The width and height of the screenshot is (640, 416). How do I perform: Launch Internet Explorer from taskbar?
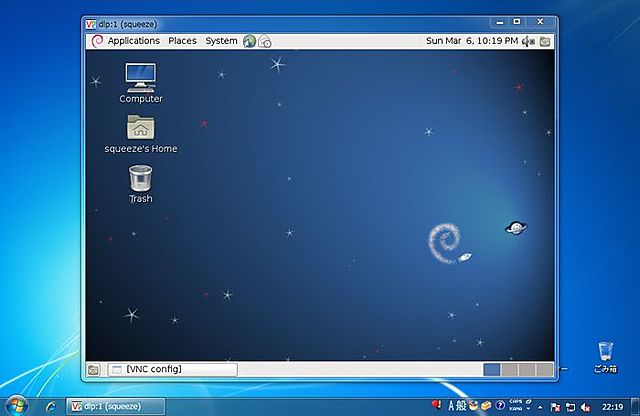click(51, 406)
